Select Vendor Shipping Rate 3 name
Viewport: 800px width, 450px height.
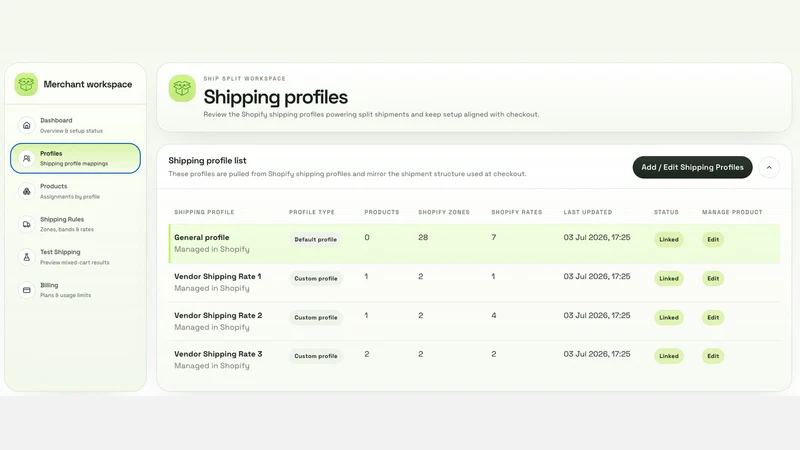coord(218,354)
